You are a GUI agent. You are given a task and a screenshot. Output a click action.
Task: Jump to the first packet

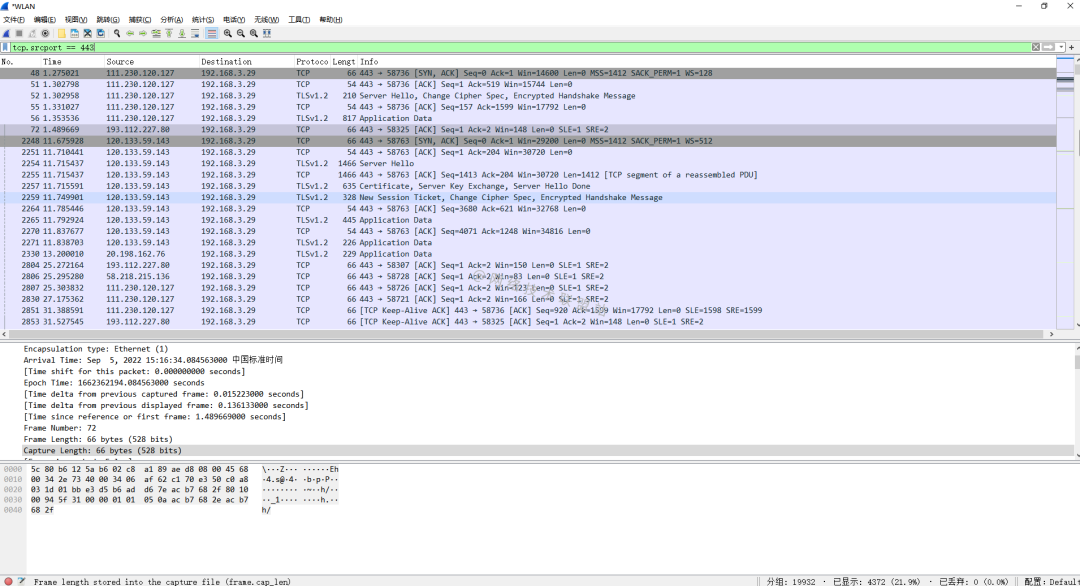[x=169, y=33]
